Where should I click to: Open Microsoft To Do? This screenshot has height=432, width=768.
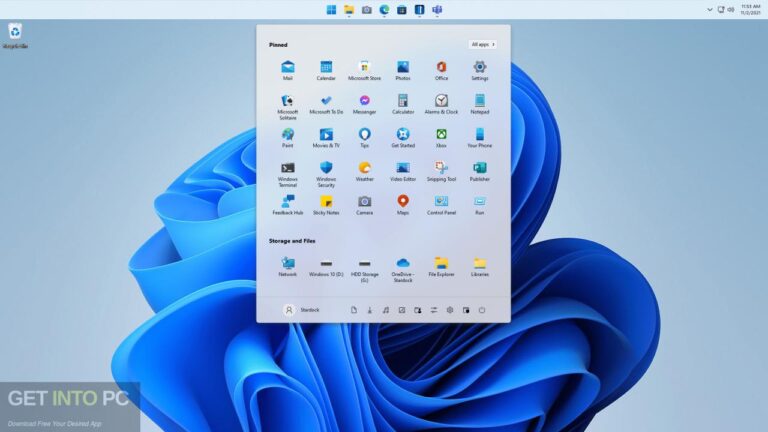326,104
